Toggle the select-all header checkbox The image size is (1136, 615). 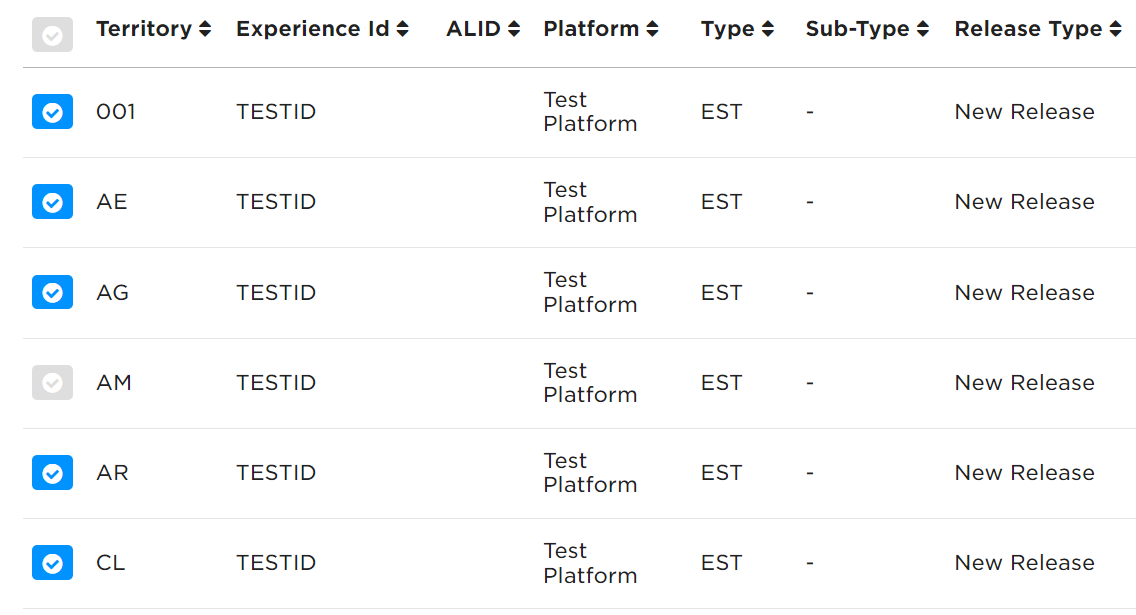click(52, 35)
